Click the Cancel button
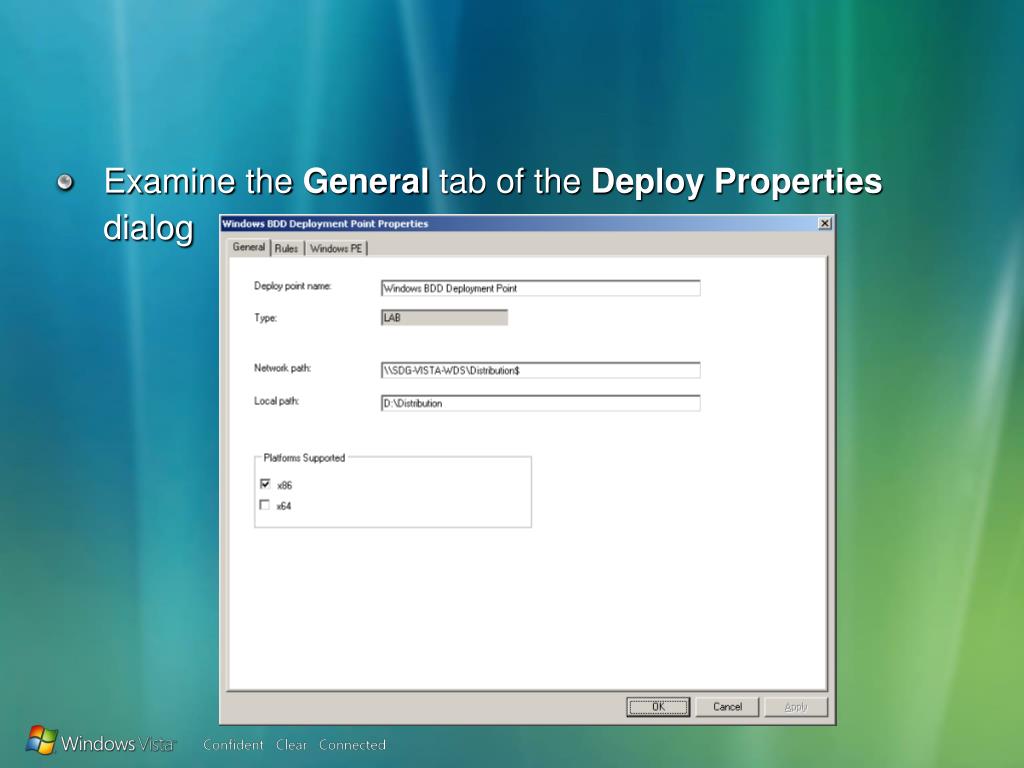The height and width of the screenshot is (768, 1024). pos(728,707)
